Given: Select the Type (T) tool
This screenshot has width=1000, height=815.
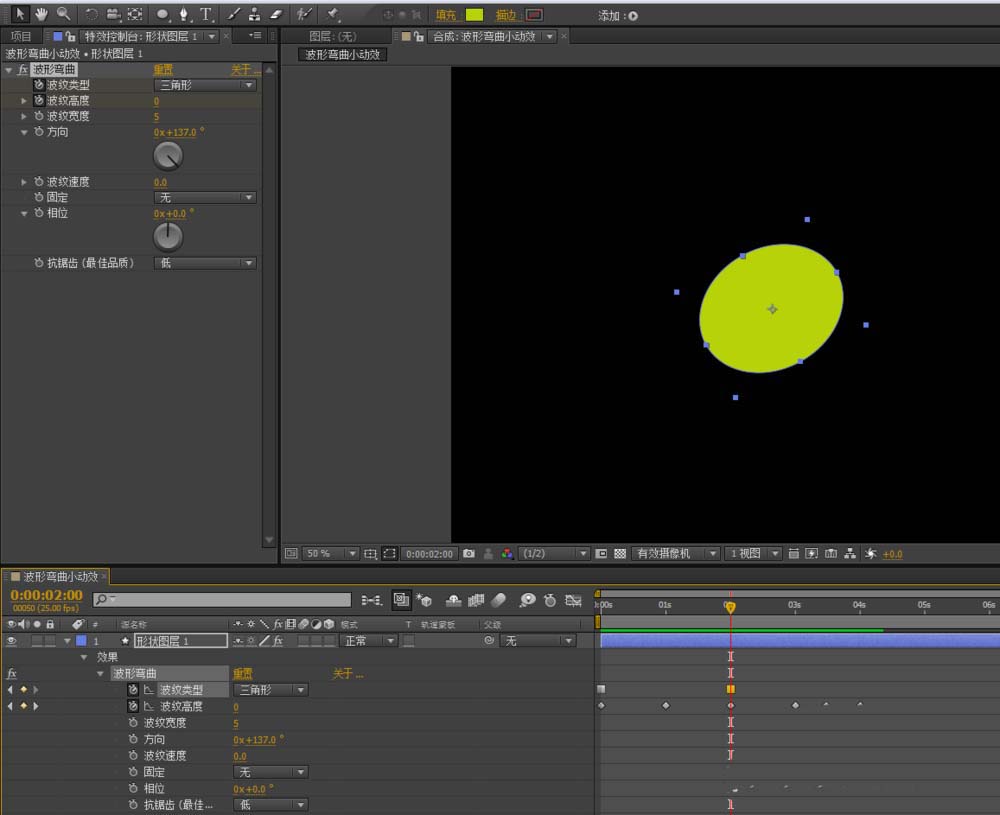Looking at the screenshot, I should coord(207,14).
